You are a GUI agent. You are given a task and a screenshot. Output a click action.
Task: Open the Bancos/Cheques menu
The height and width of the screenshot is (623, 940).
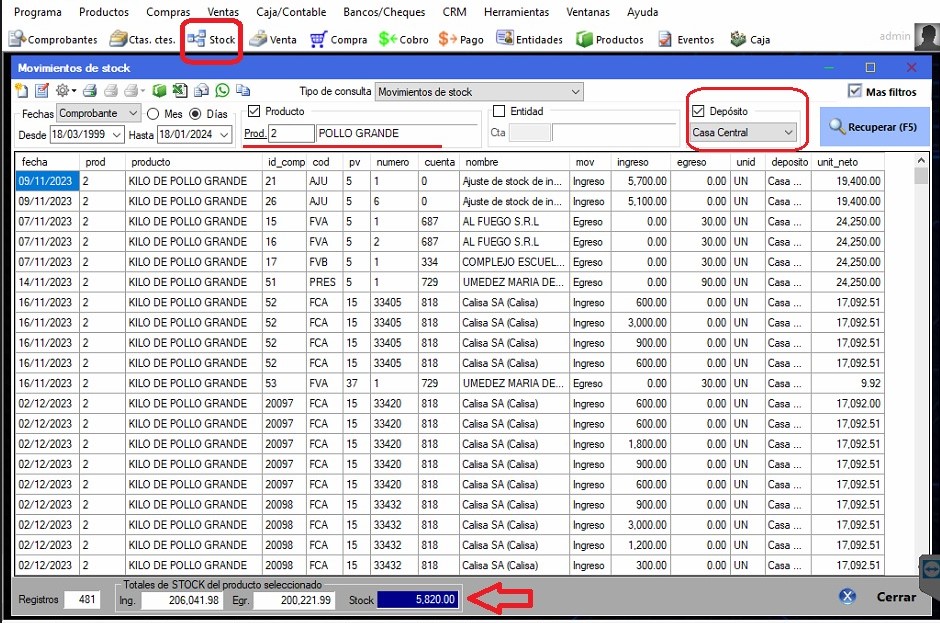pyautogui.click(x=384, y=12)
